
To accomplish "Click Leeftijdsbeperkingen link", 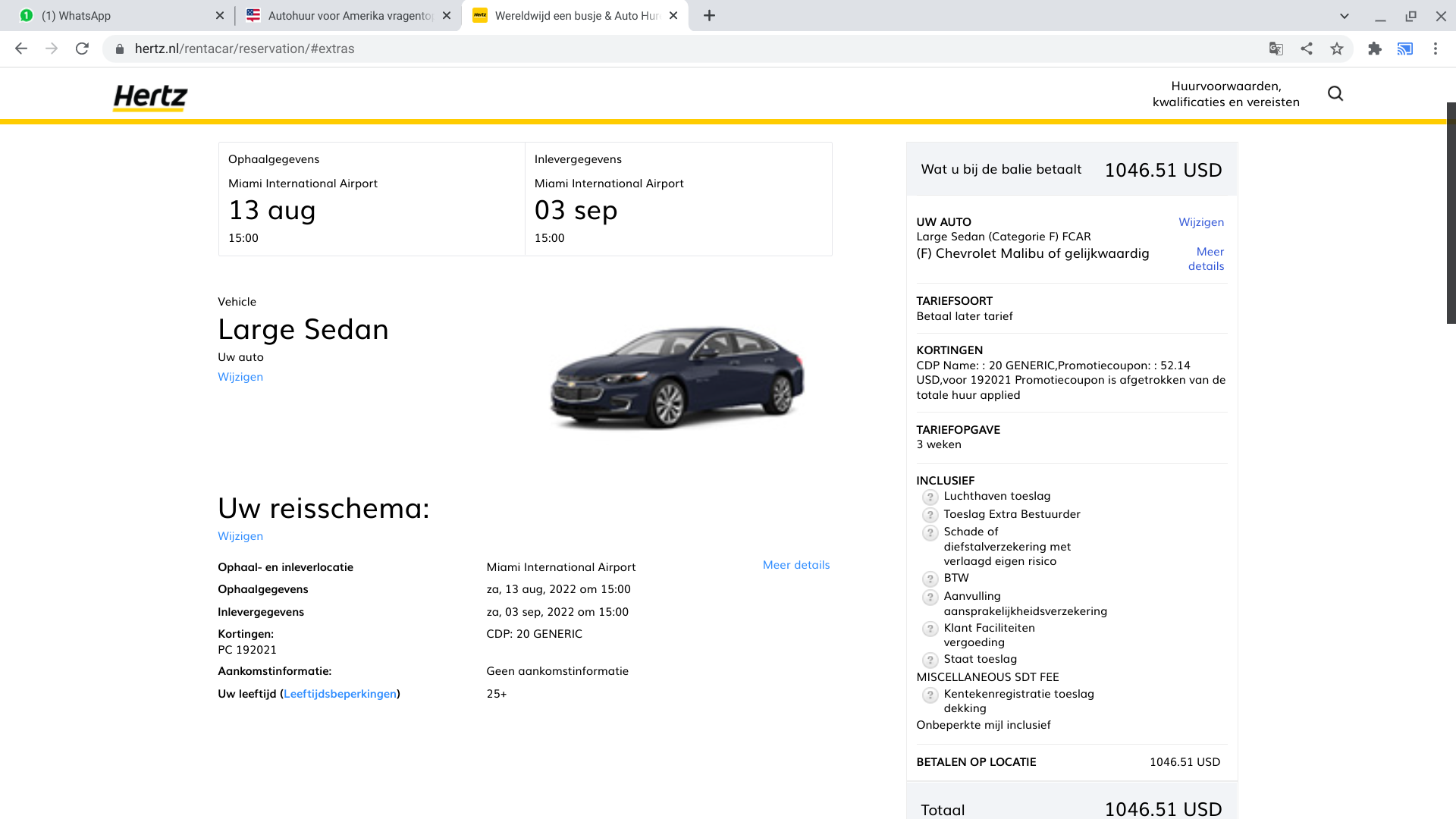I will pyautogui.click(x=340, y=694).
